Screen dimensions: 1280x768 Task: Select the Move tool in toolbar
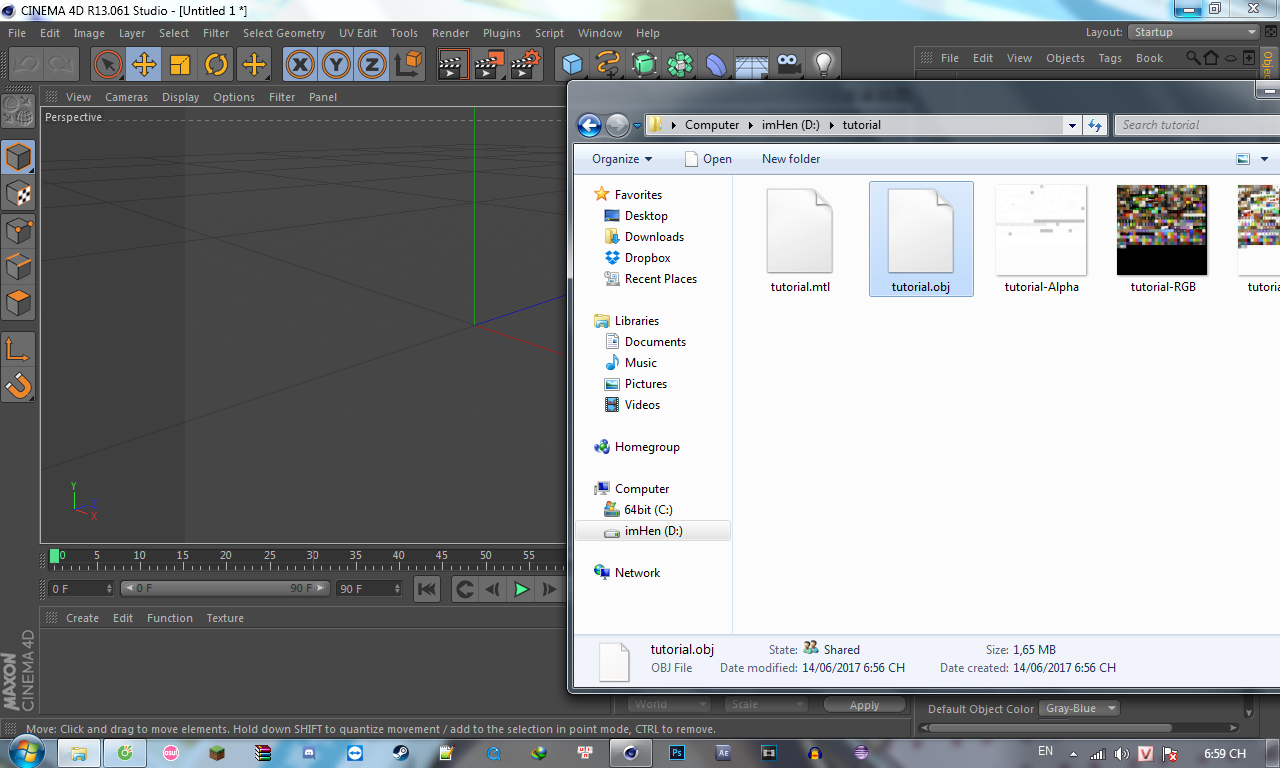[x=144, y=65]
